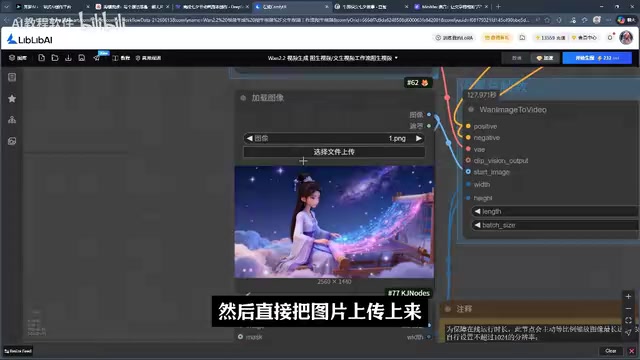
Task: Toggle collapse dot of WanImageToVideo node
Action: [471, 109]
